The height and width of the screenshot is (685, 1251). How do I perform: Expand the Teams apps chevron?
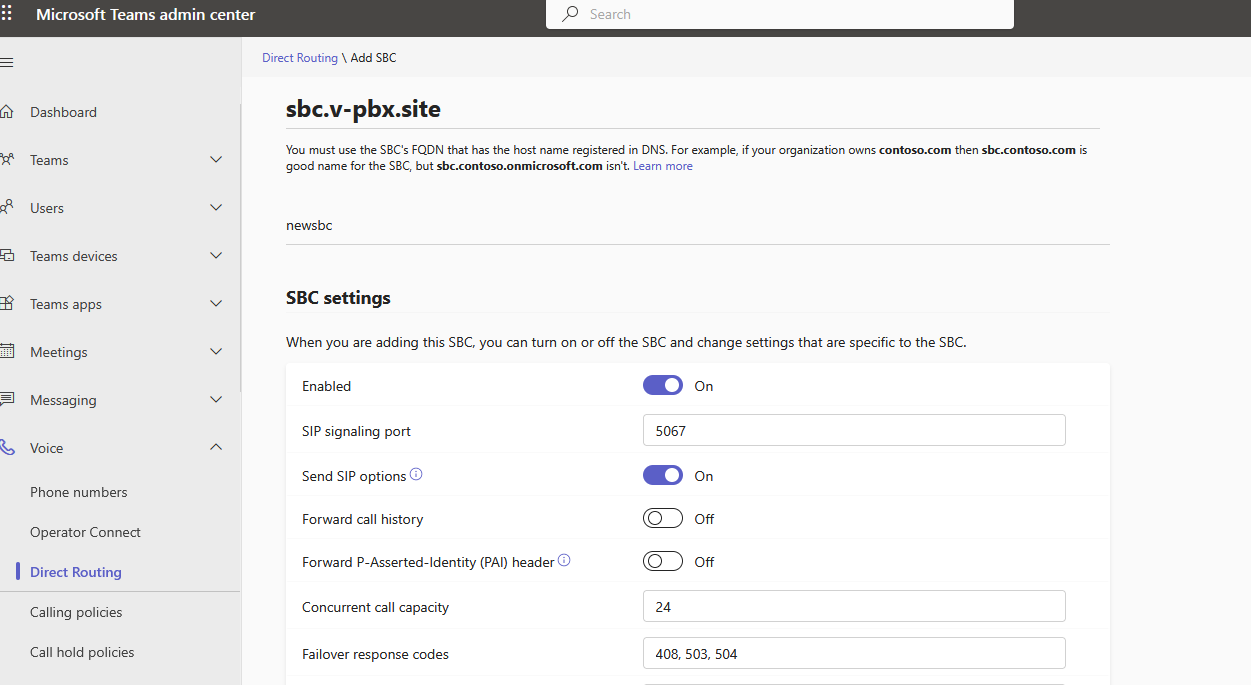(216, 304)
